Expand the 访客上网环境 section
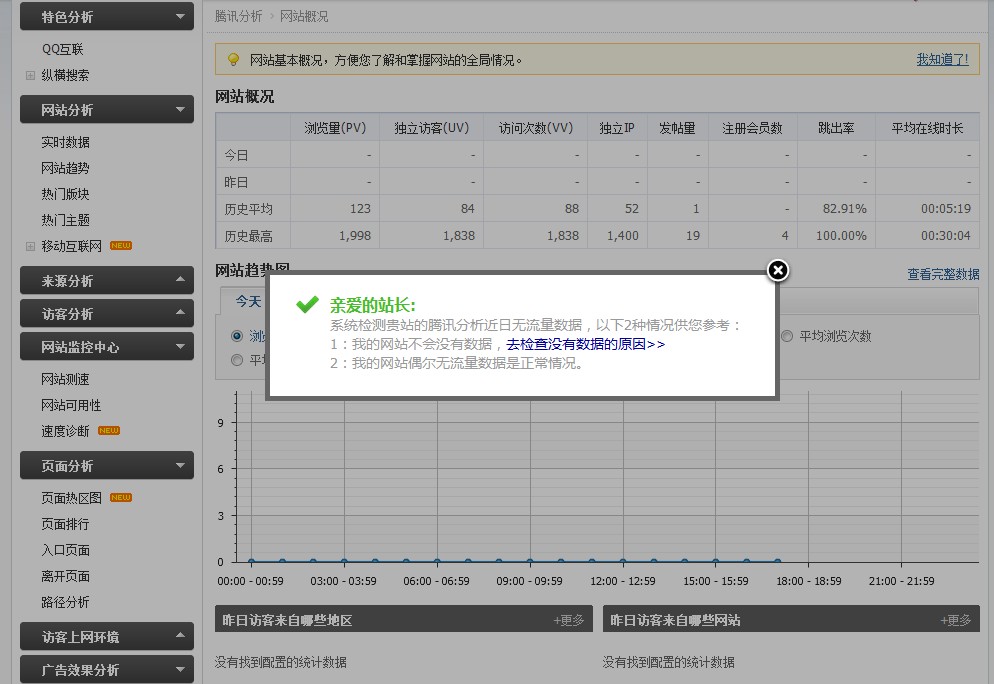The height and width of the screenshot is (684, 994). click(x=106, y=636)
